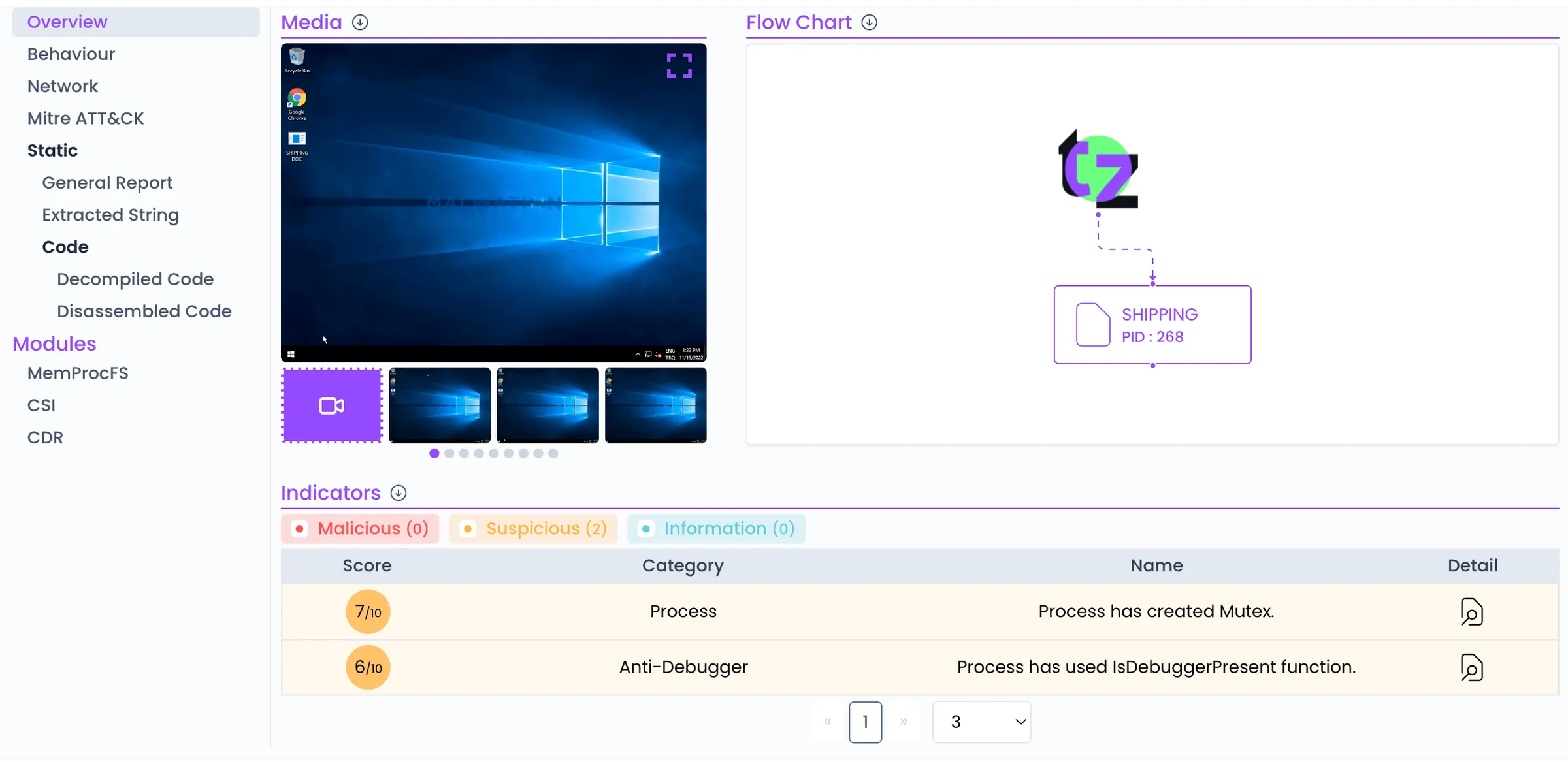Open the screenshot in fullscreen
The image size is (1568, 762).
[x=679, y=65]
